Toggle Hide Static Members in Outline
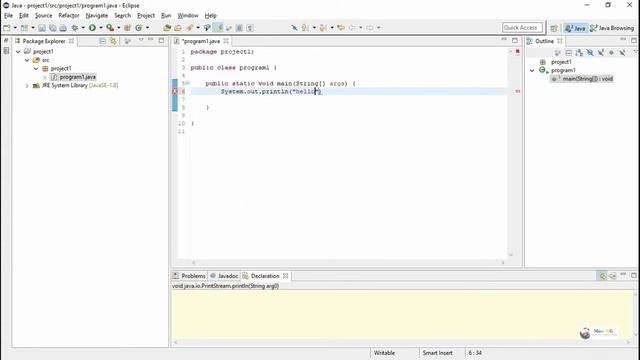 pos(600,53)
